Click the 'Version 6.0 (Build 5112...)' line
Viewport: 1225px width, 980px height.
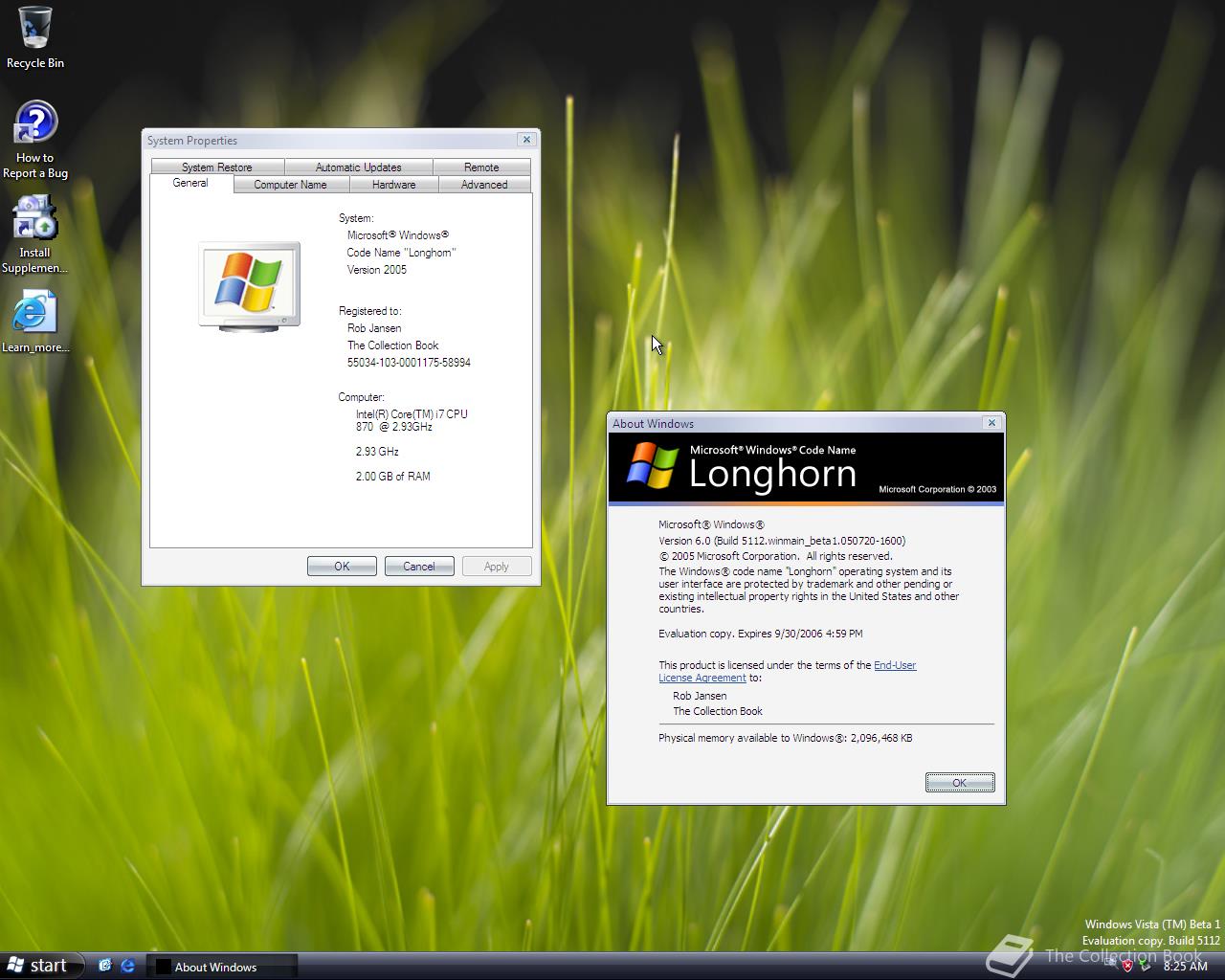782,541
